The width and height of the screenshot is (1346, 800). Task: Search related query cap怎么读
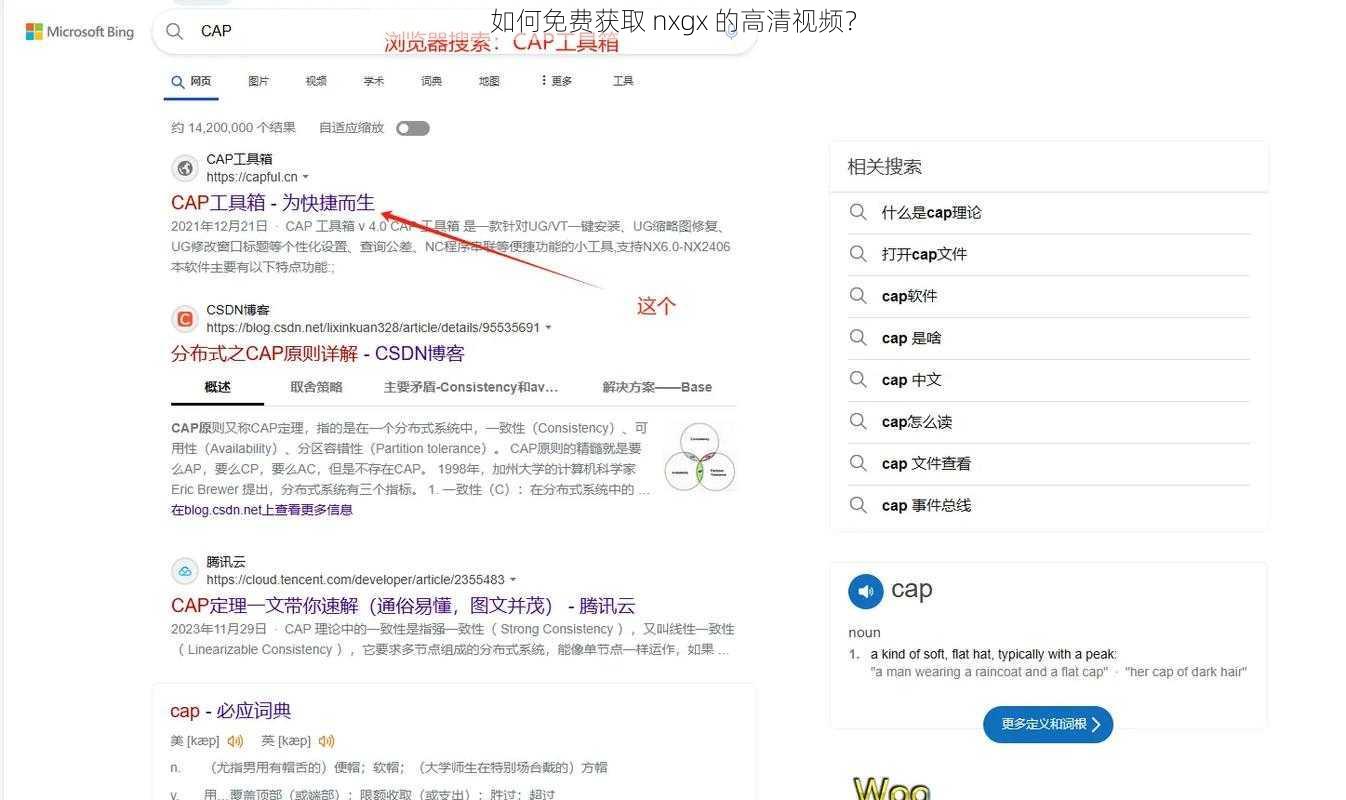click(917, 422)
